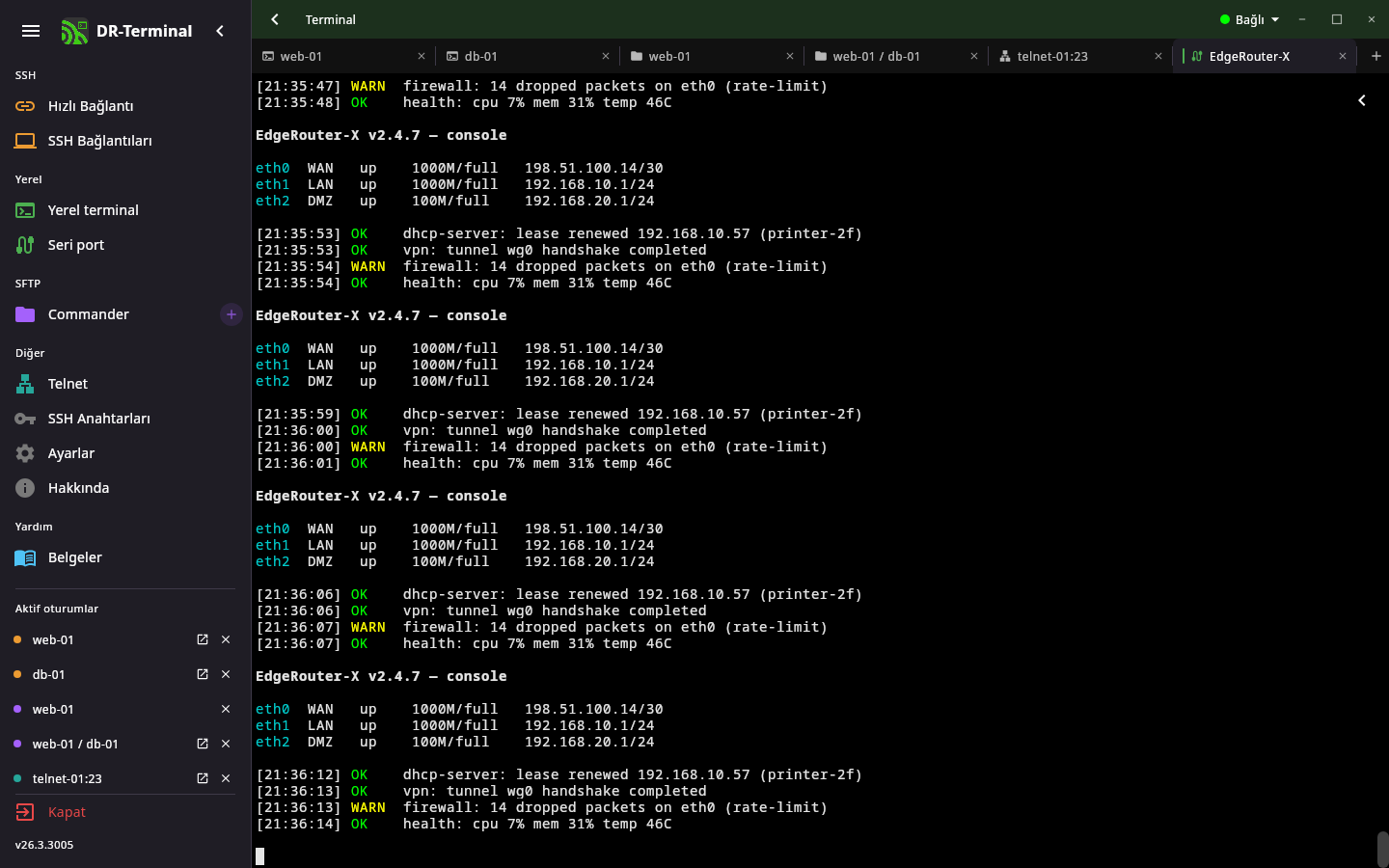Click Kapat to exit application
Screen dimensions: 1389x868
(125, 812)
